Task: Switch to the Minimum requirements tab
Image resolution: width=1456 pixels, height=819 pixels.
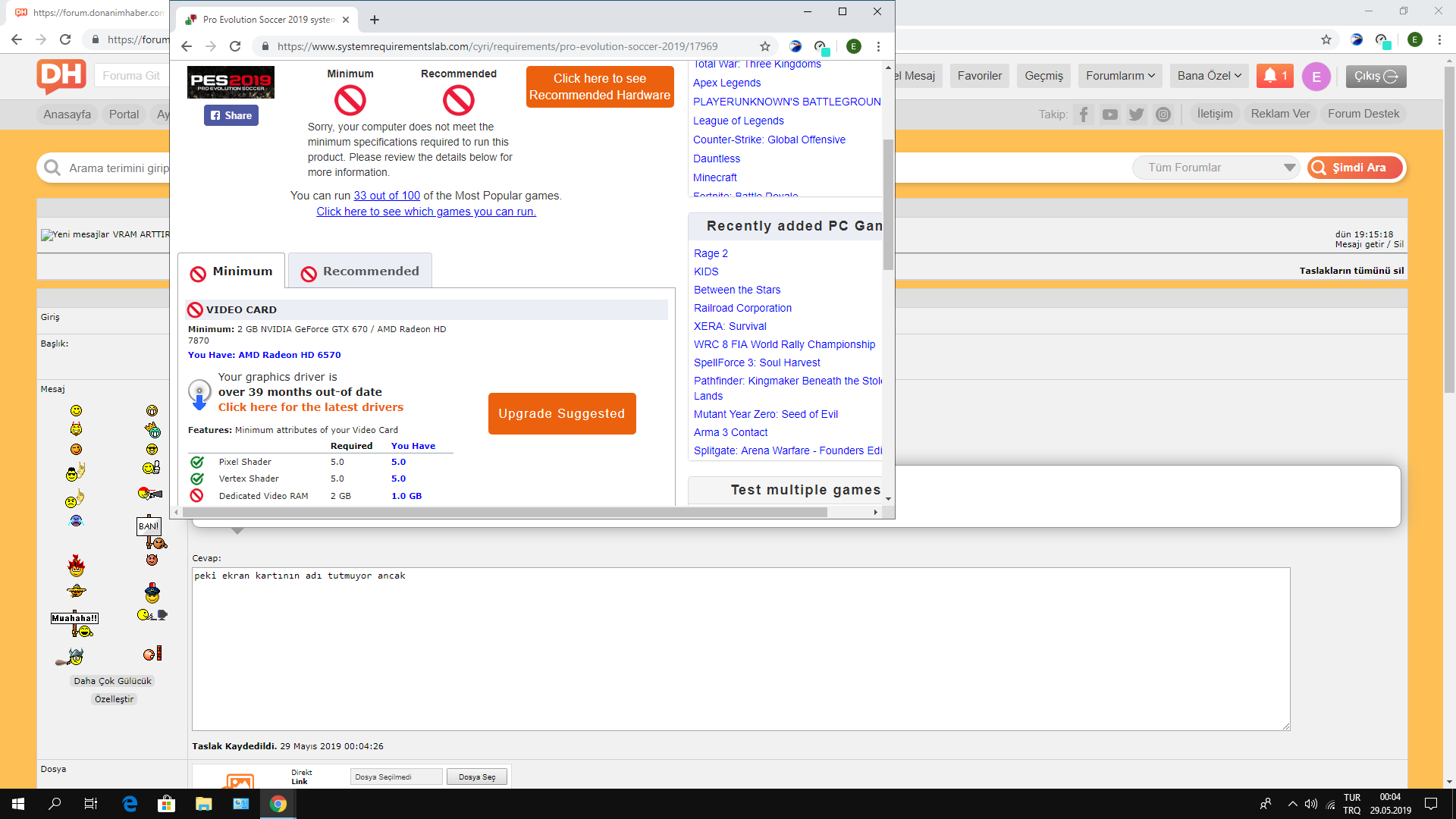Action: 231,271
